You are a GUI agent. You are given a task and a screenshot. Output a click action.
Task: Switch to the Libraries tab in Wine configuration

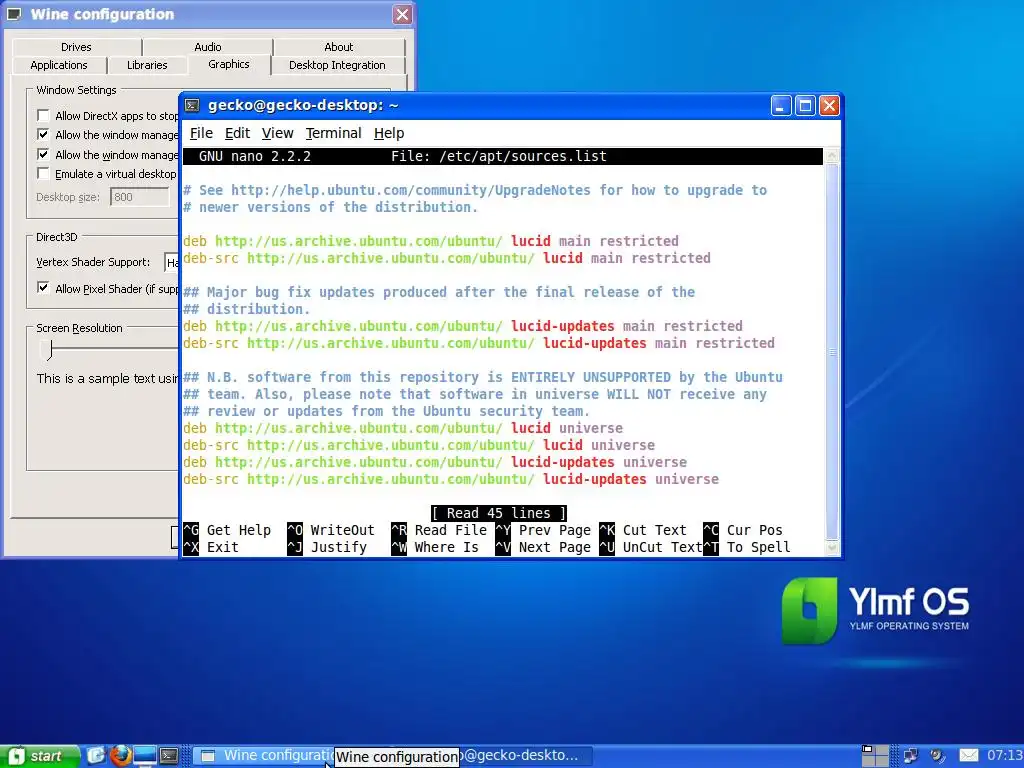coord(147,65)
